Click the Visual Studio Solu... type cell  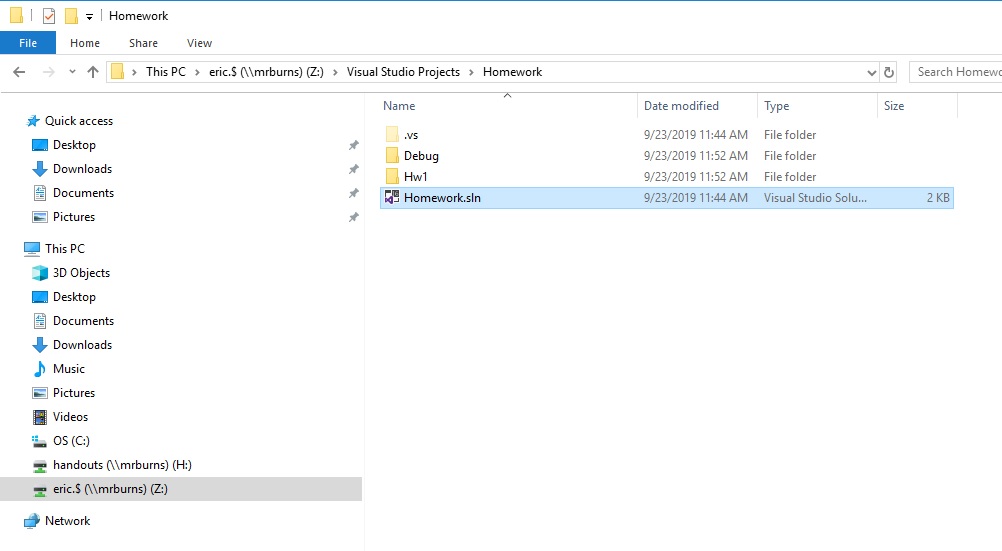coord(815,198)
